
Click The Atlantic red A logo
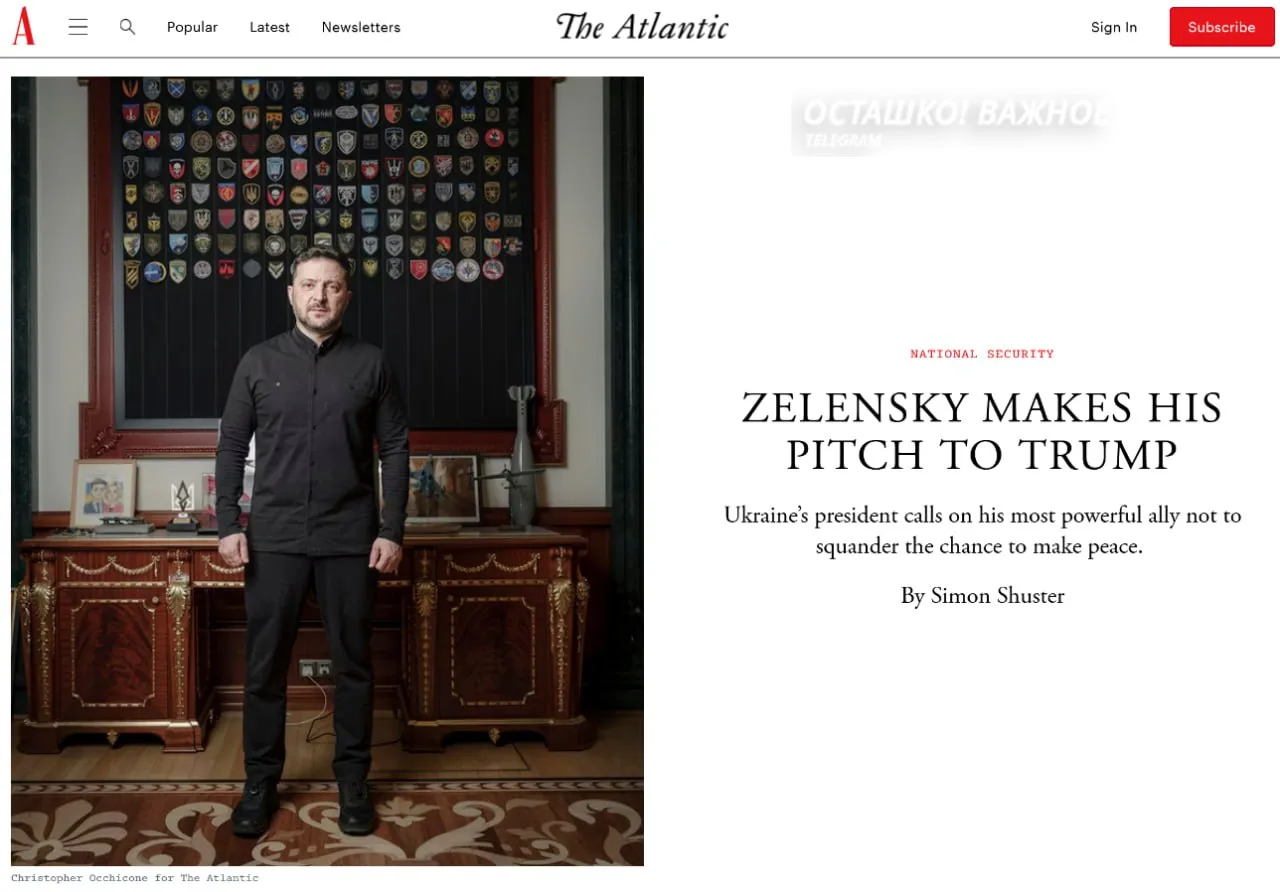tap(23, 27)
